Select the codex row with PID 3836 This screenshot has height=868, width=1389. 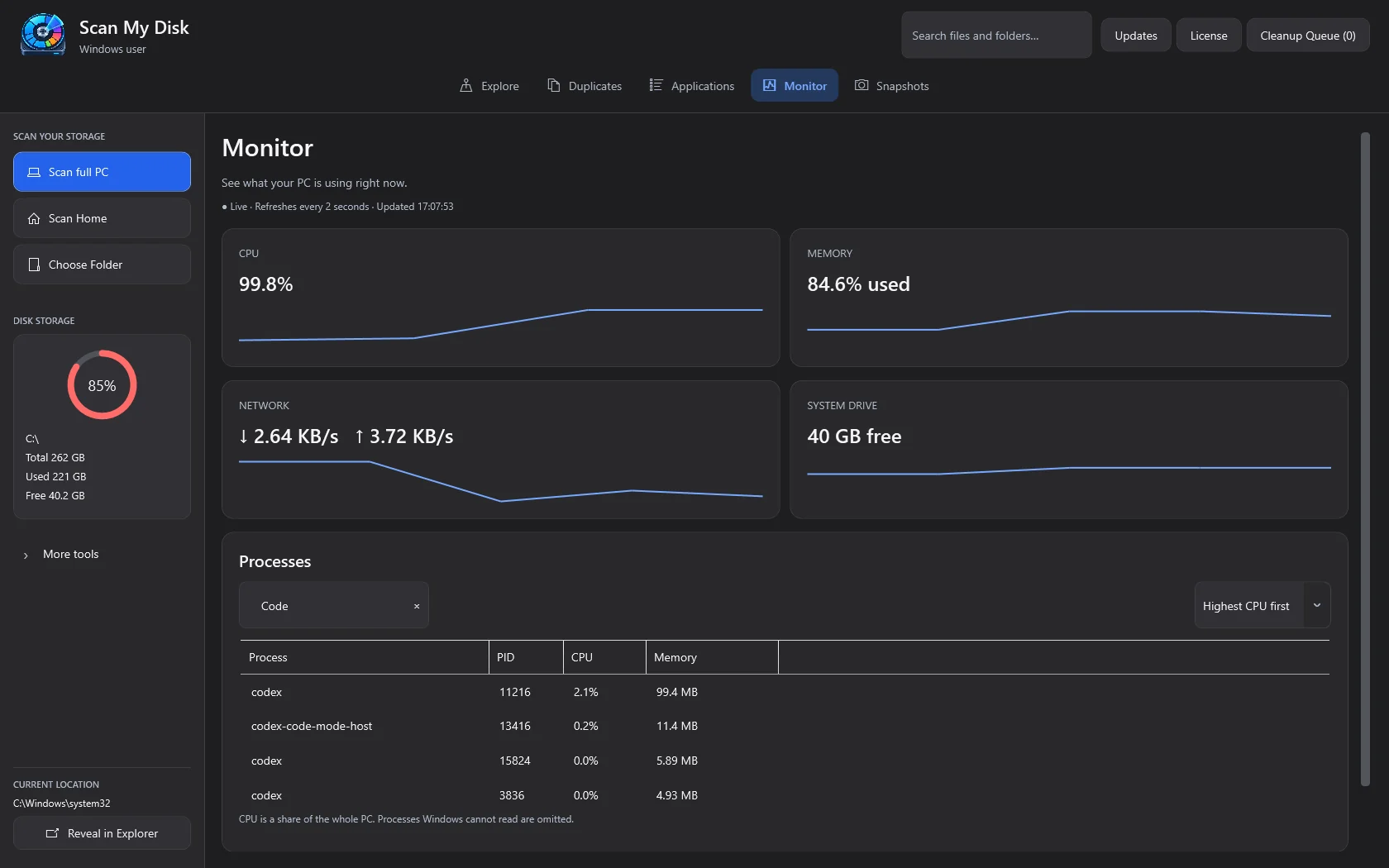[785, 795]
